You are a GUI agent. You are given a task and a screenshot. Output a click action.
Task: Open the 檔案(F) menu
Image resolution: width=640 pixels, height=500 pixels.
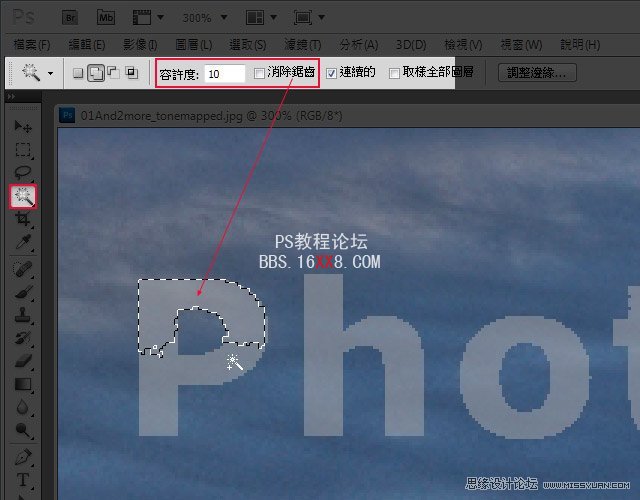click(31, 44)
